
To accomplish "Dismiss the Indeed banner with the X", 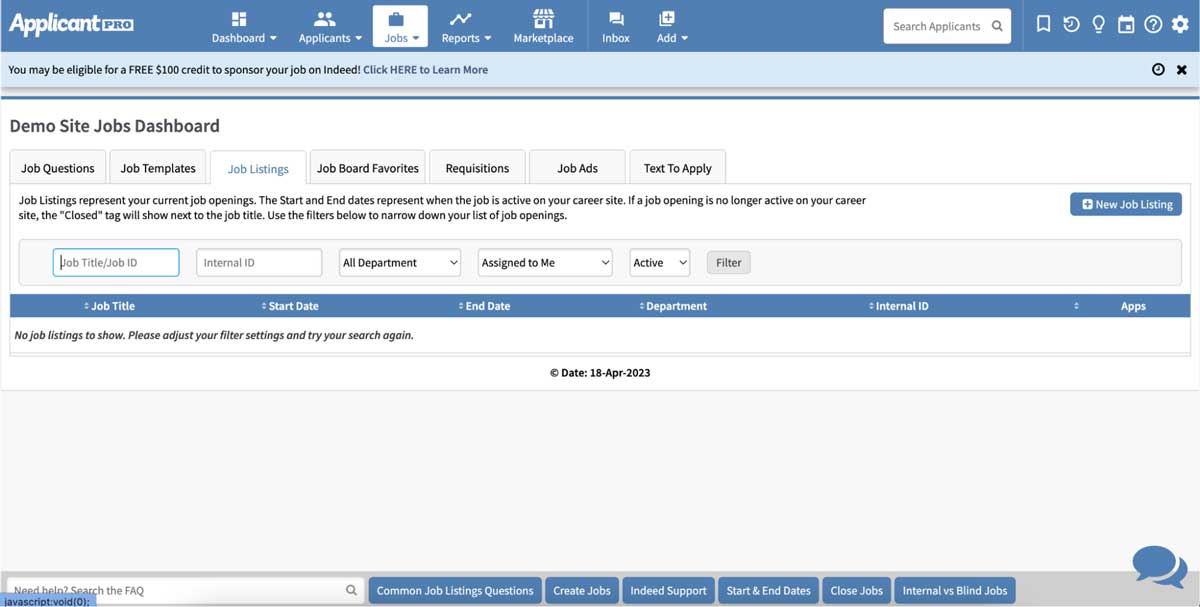I will pyautogui.click(x=1182, y=69).
